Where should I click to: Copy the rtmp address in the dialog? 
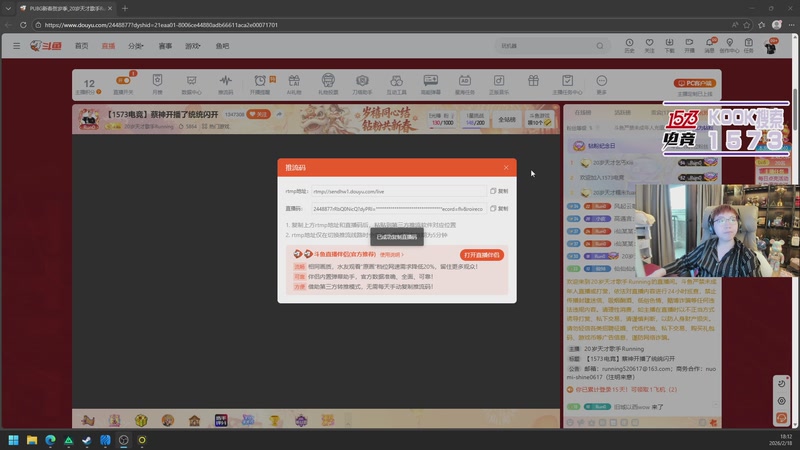(499, 191)
